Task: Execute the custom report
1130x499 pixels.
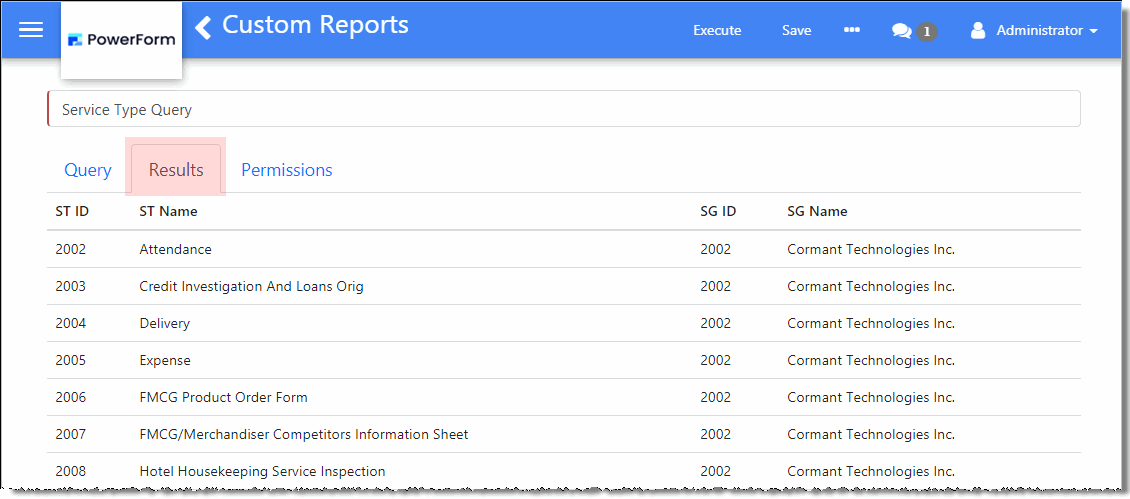Action: [717, 31]
